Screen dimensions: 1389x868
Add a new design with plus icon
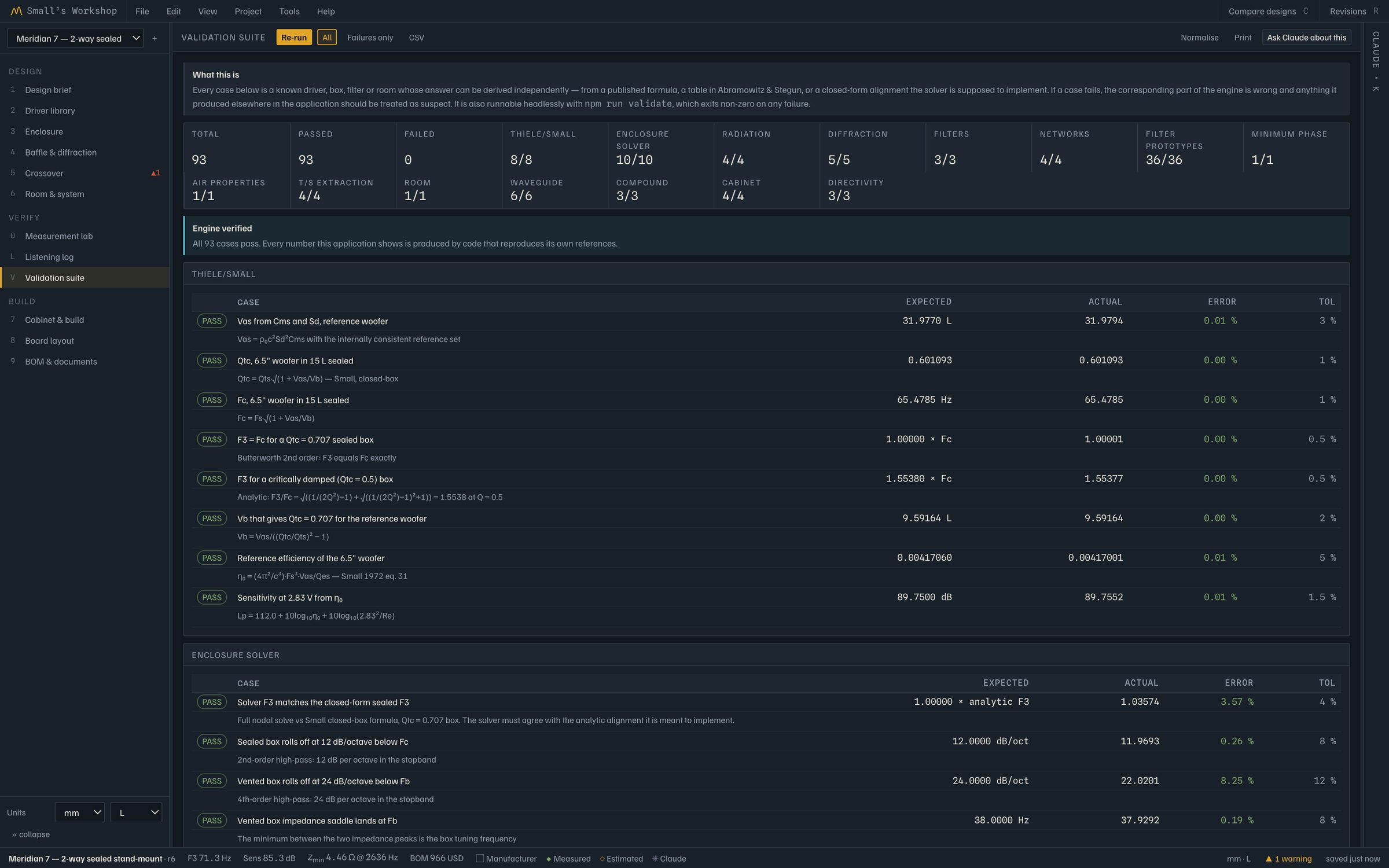[x=155, y=38]
